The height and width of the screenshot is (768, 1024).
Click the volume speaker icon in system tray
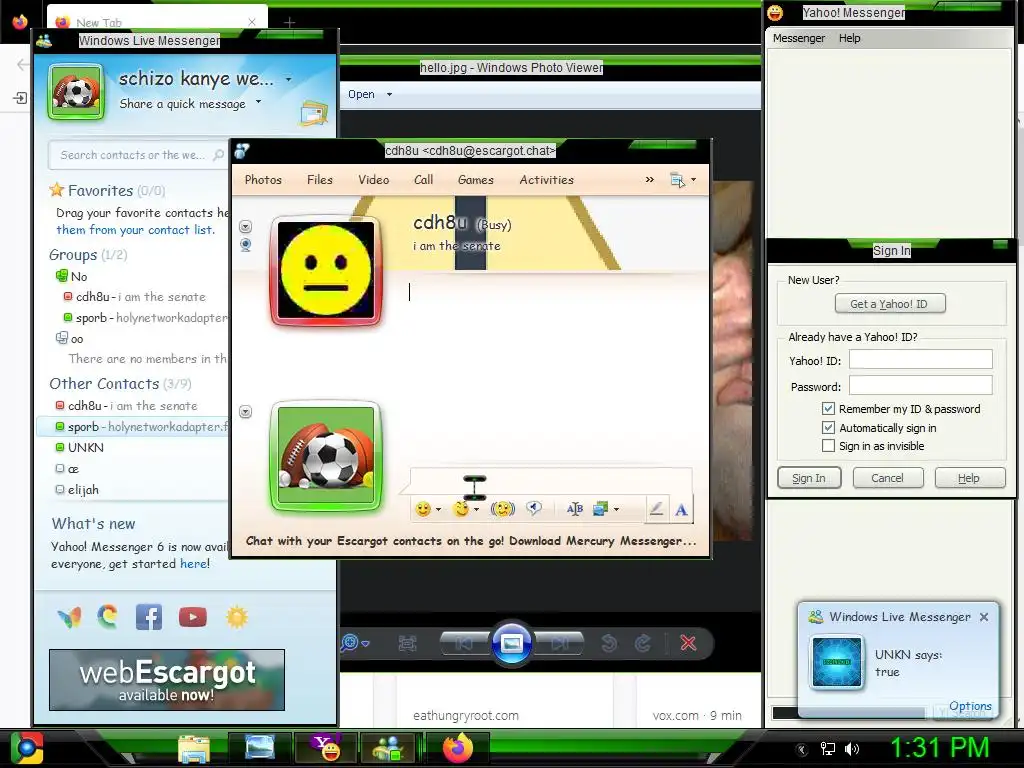point(852,749)
